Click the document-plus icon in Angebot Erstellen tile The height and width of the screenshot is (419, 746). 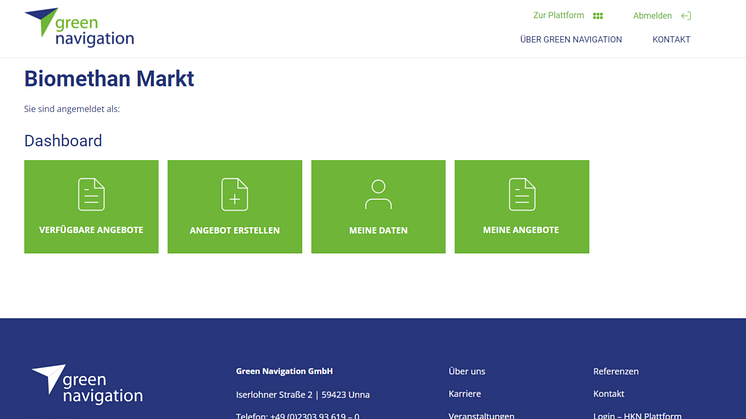coord(234,194)
